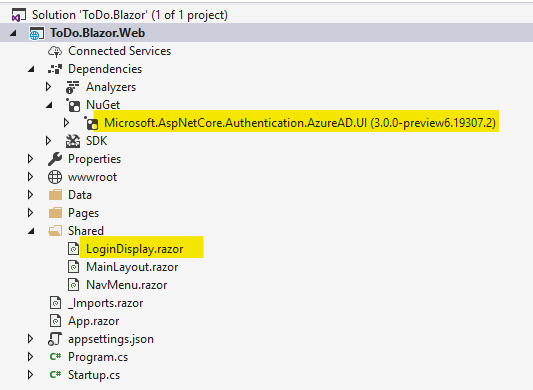Expand the wwwroot folder

(x=31, y=177)
